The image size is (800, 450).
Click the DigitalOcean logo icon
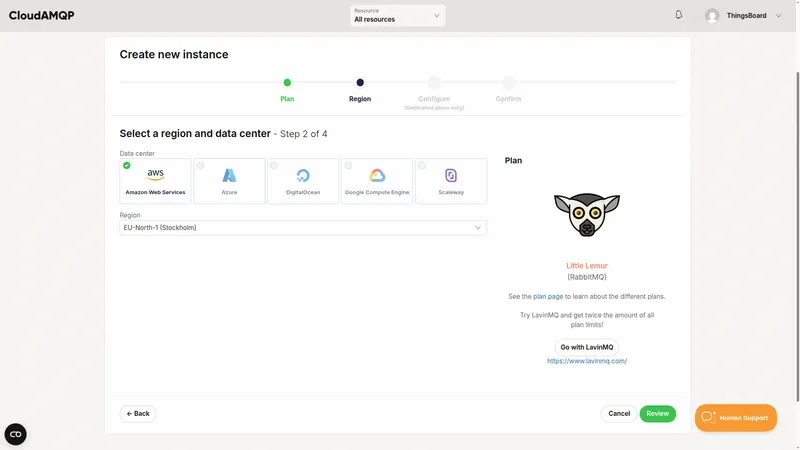pyautogui.click(x=303, y=176)
